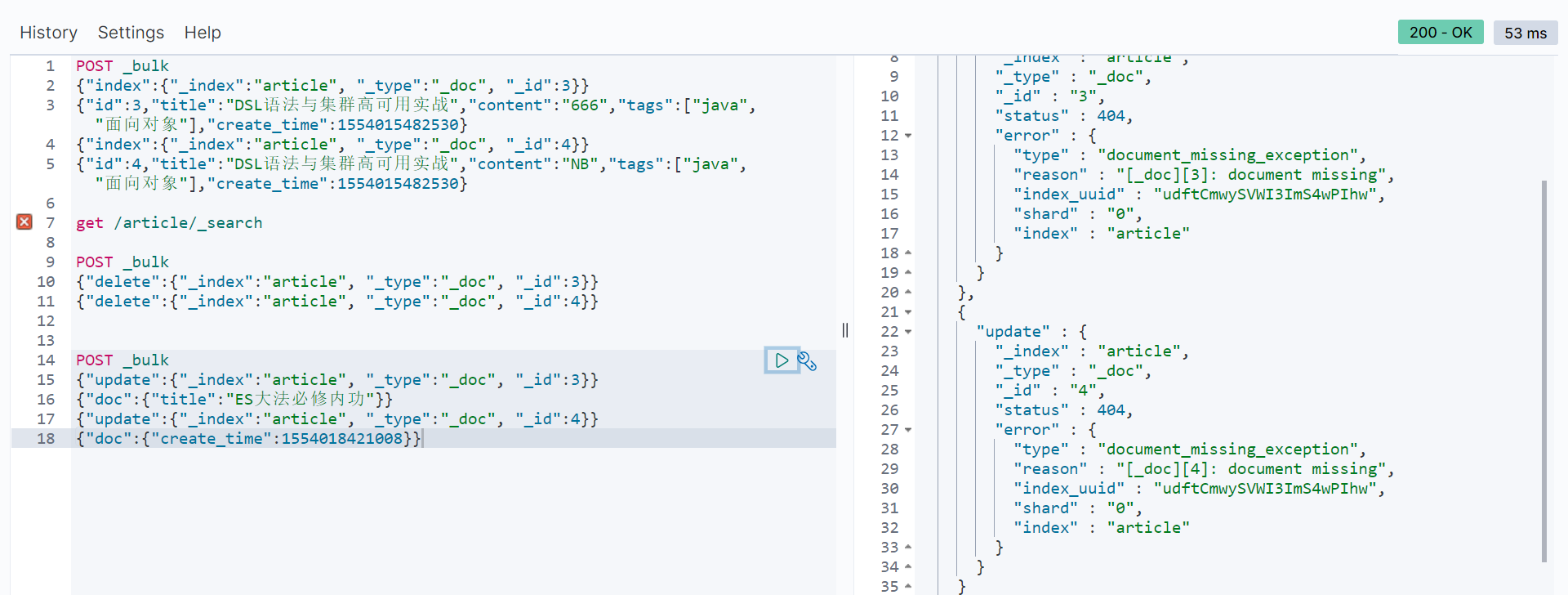1568x595 pixels.
Task: Run the selected bulk update request
Action: [x=782, y=360]
